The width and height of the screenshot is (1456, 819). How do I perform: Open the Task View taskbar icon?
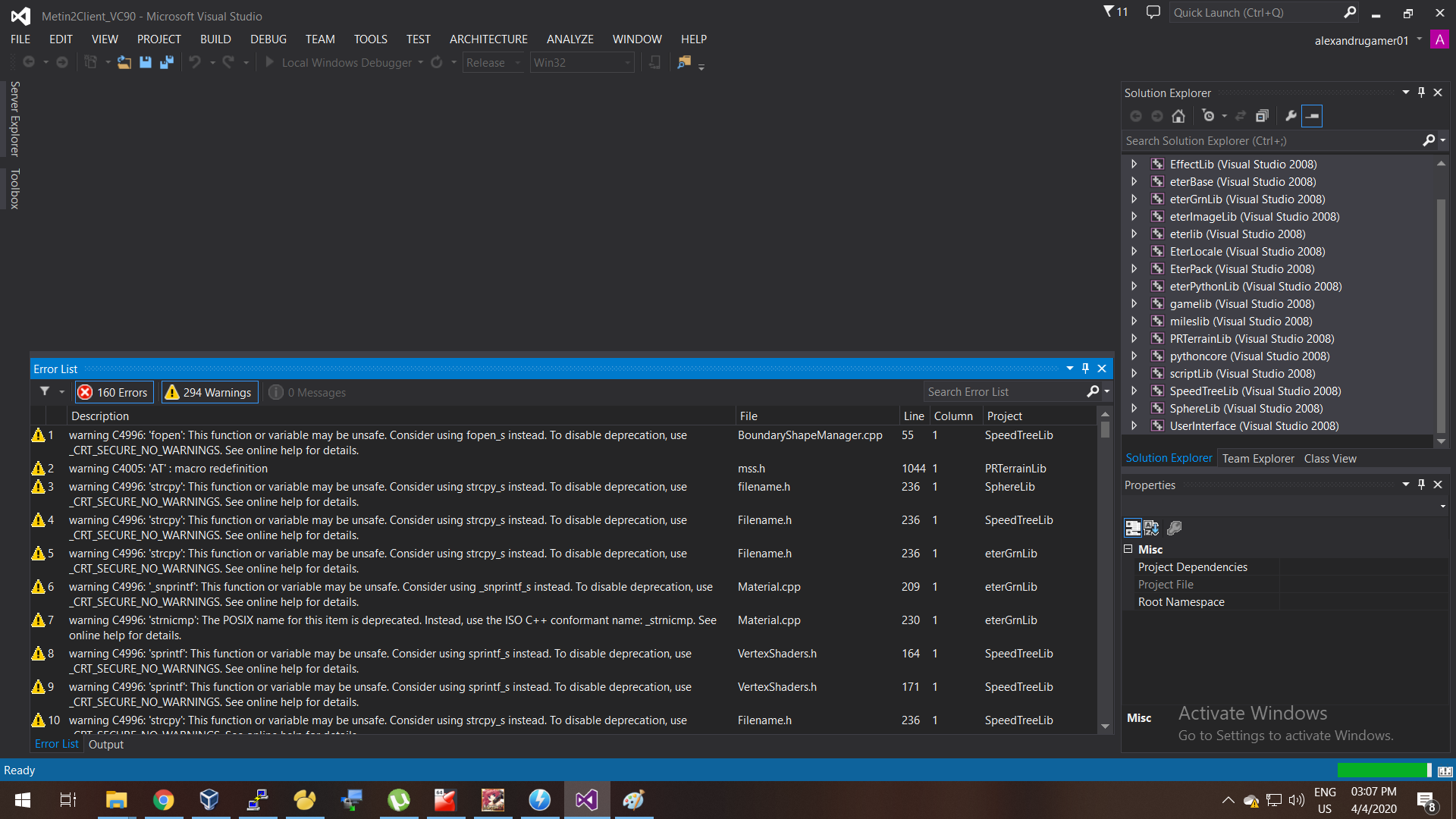click(68, 800)
